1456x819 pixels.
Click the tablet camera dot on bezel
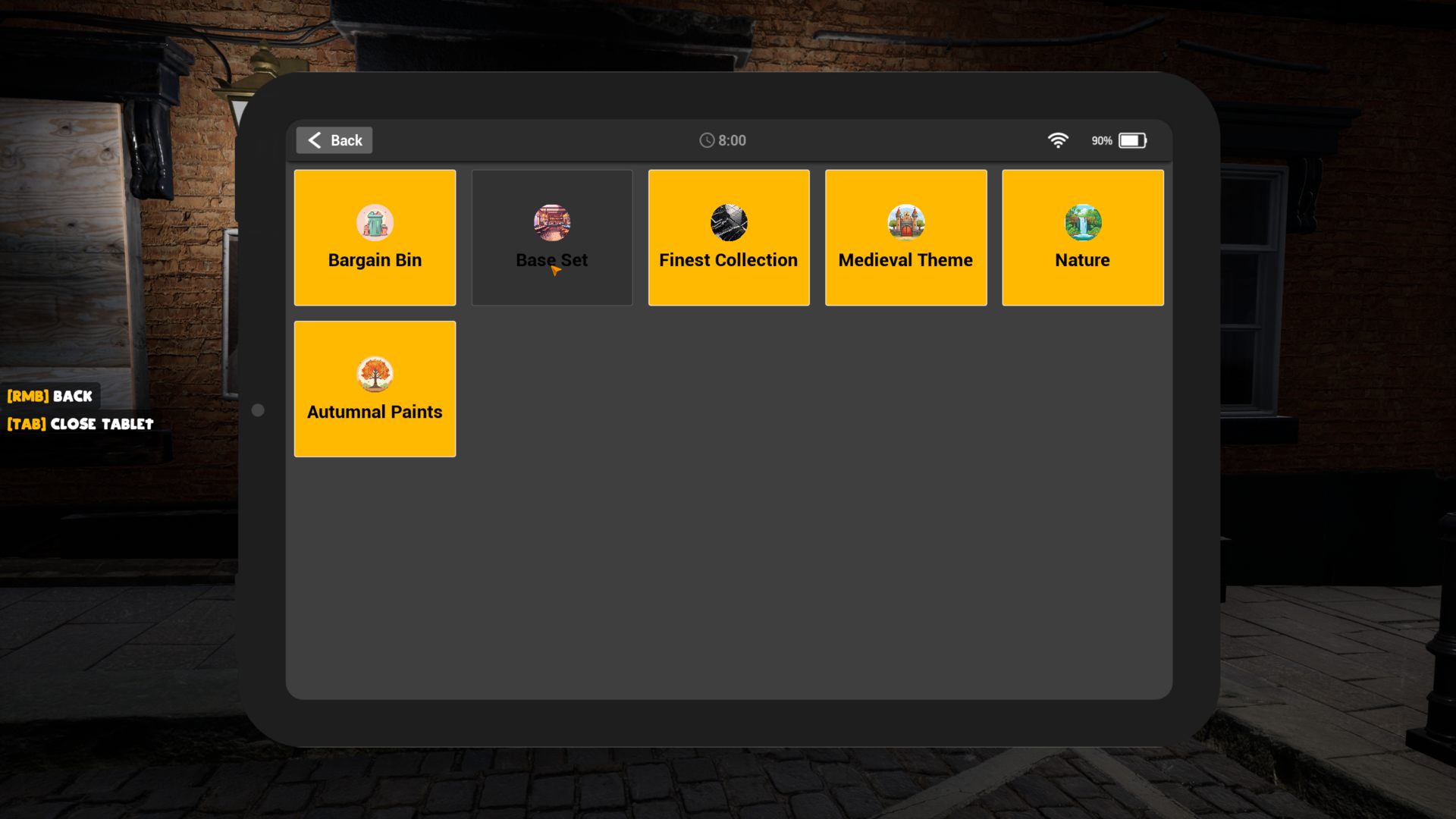pos(258,410)
